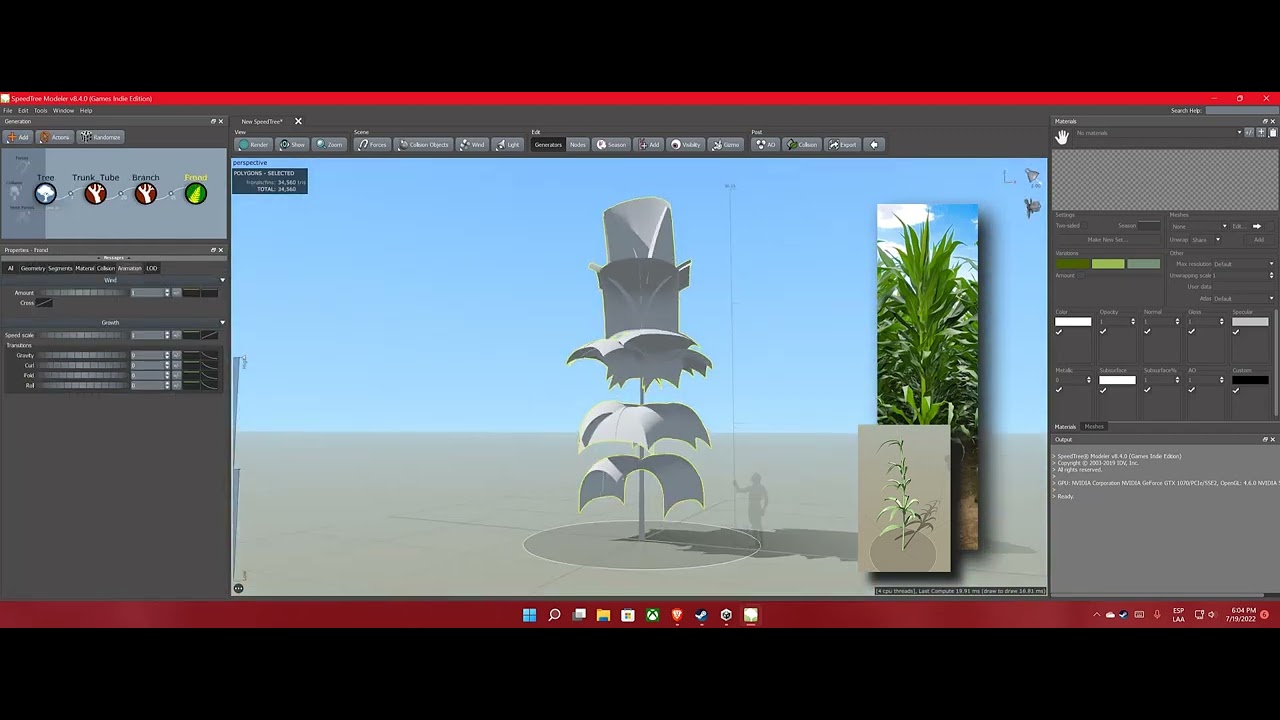Adjust the Wind Amount slider
The width and height of the screenshot is (1280, 720).
point(82,293)
